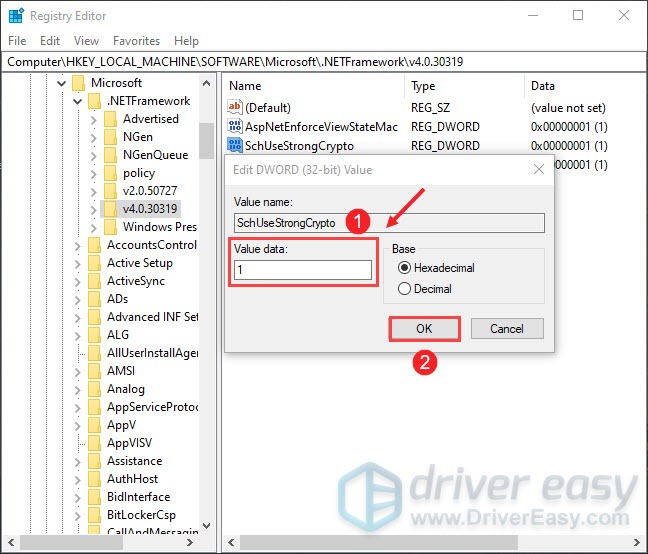Screen dimensions: 648x554
Task: Click the Analog folder icon
Action: coord(94,389)
